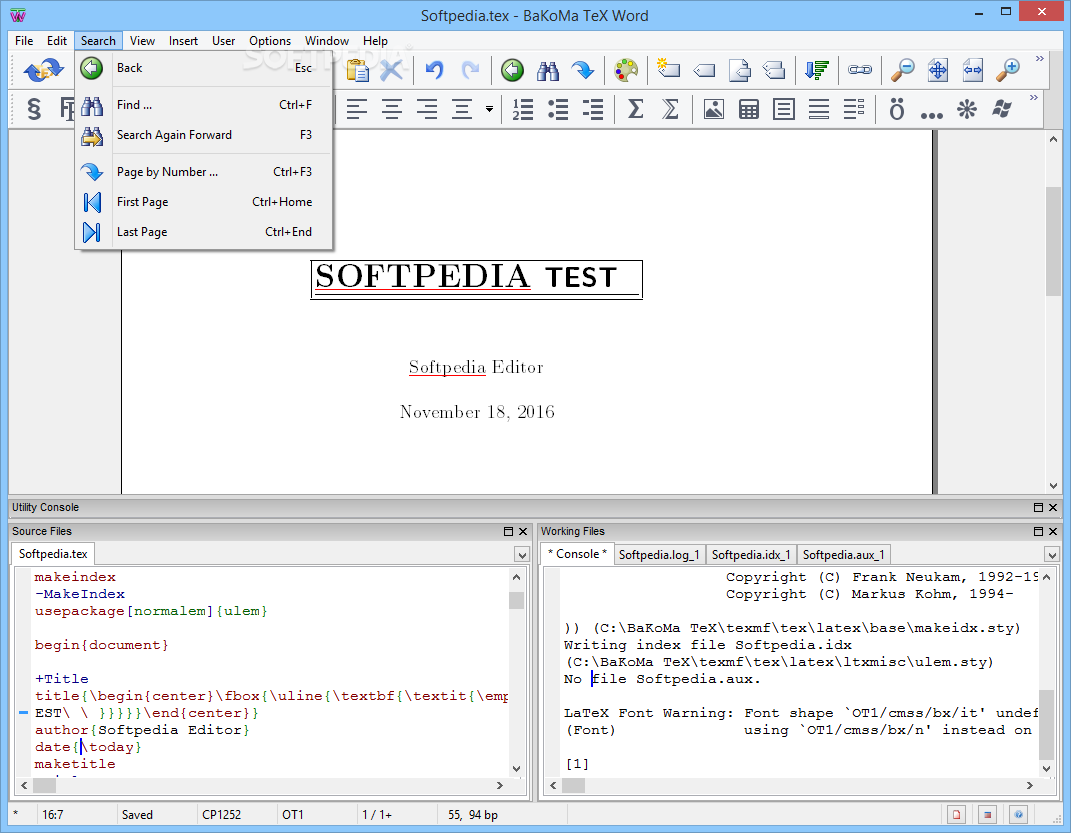Maximize the Source Files panel
Screen dimensions: 1071x833
pos(508,531)
